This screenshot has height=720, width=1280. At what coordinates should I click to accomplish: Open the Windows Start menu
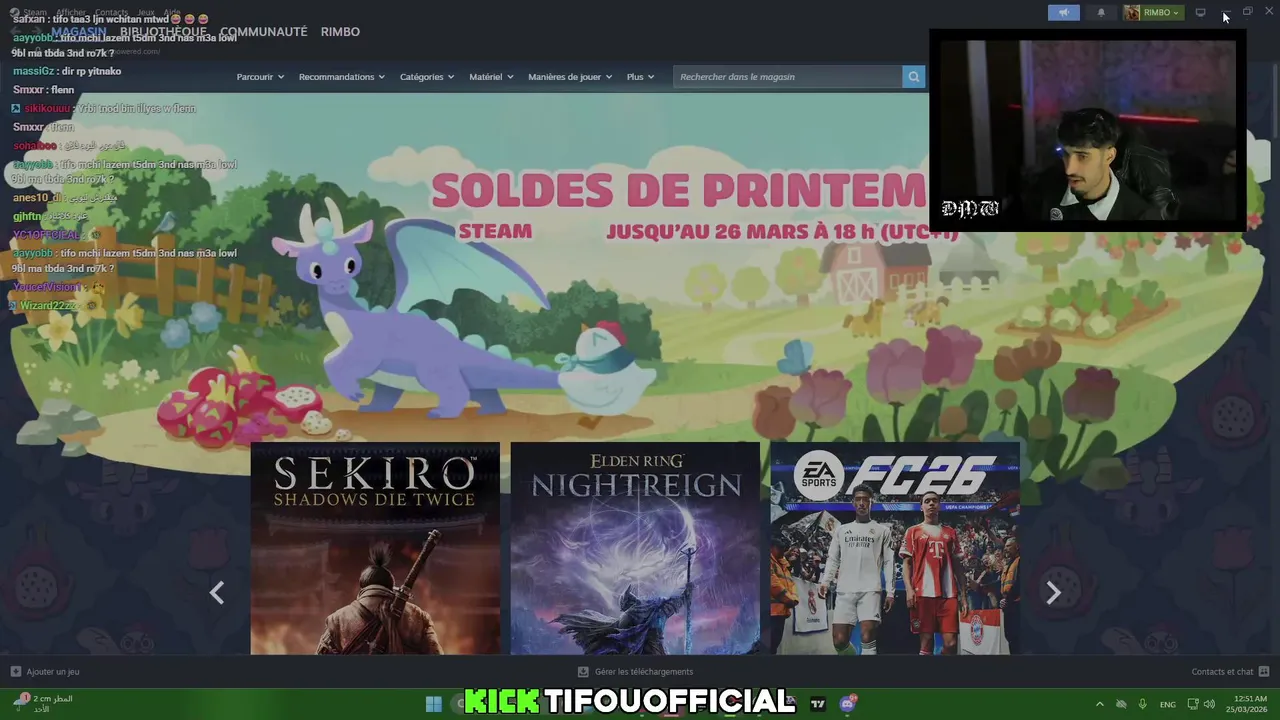click(433, 704)
